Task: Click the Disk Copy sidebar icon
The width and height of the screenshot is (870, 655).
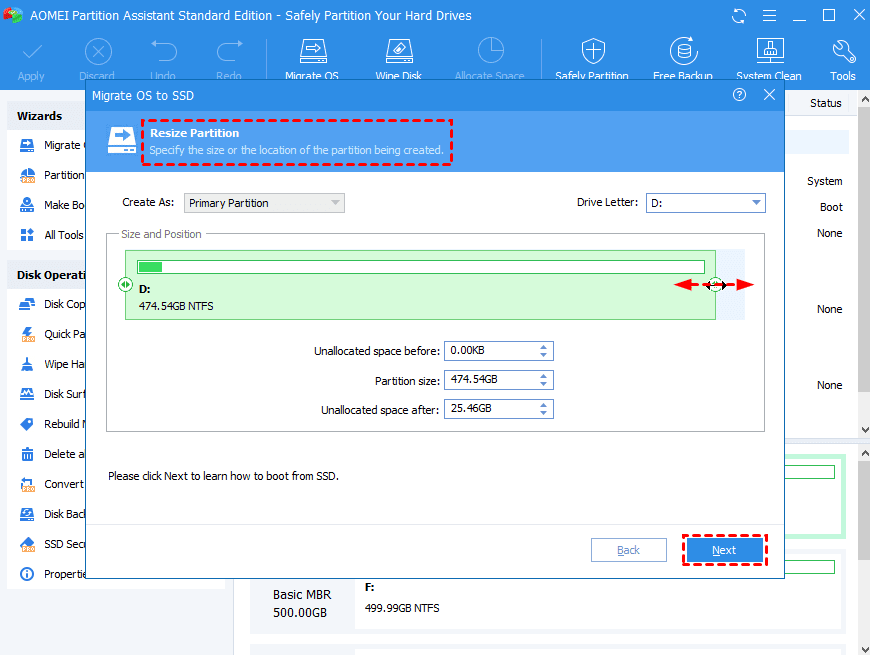Action: click(x=27, y=304)
